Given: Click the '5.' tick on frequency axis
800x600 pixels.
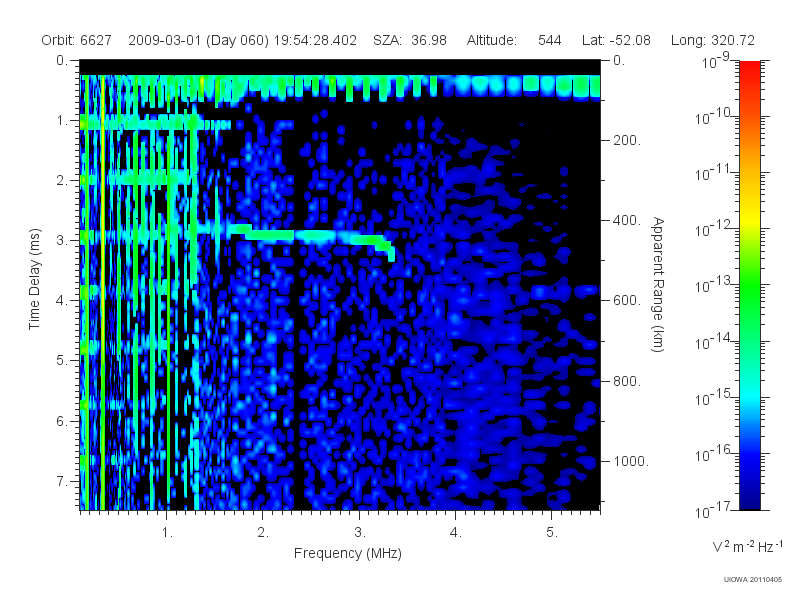Looking at the screenshot, I should click(x=552, y=533).
